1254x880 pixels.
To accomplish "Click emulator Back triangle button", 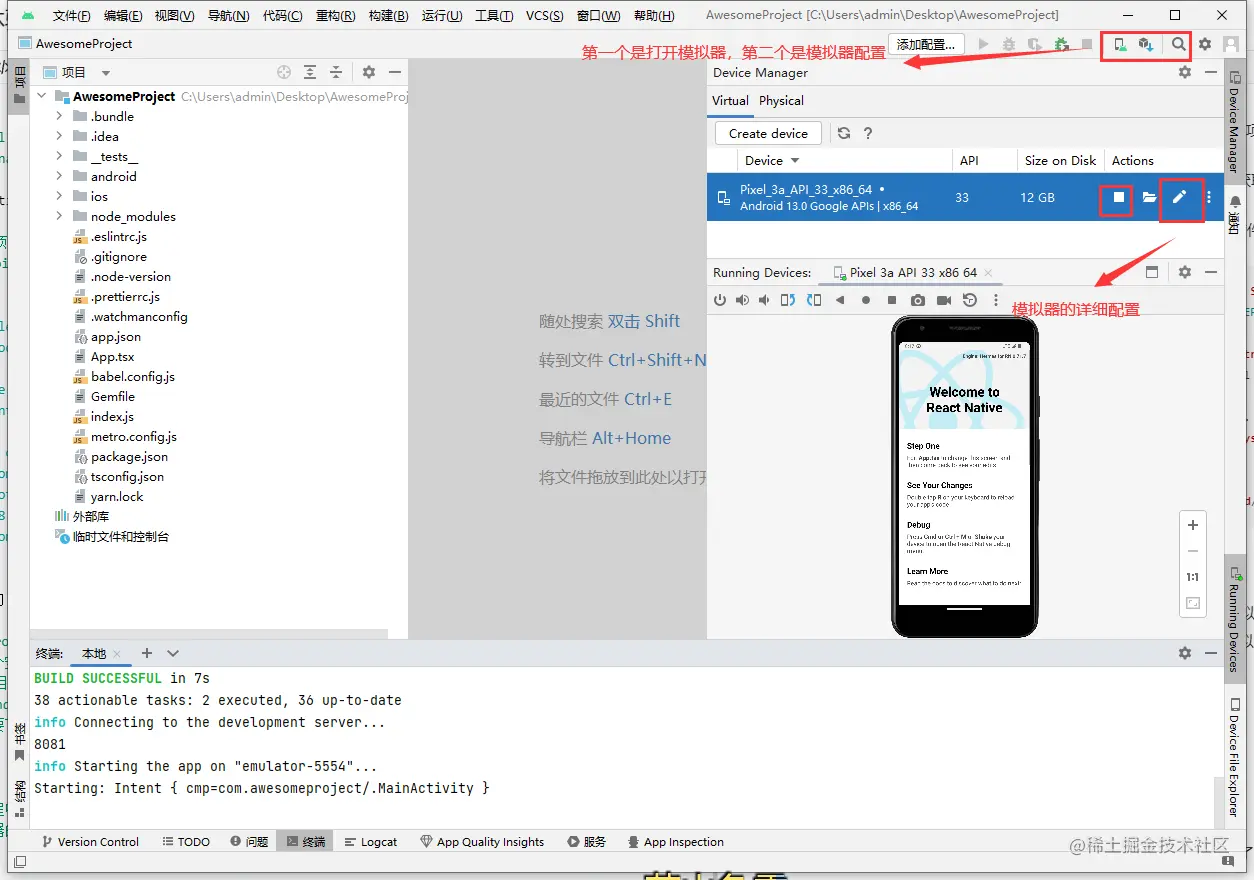I will (x=840, y=300).
